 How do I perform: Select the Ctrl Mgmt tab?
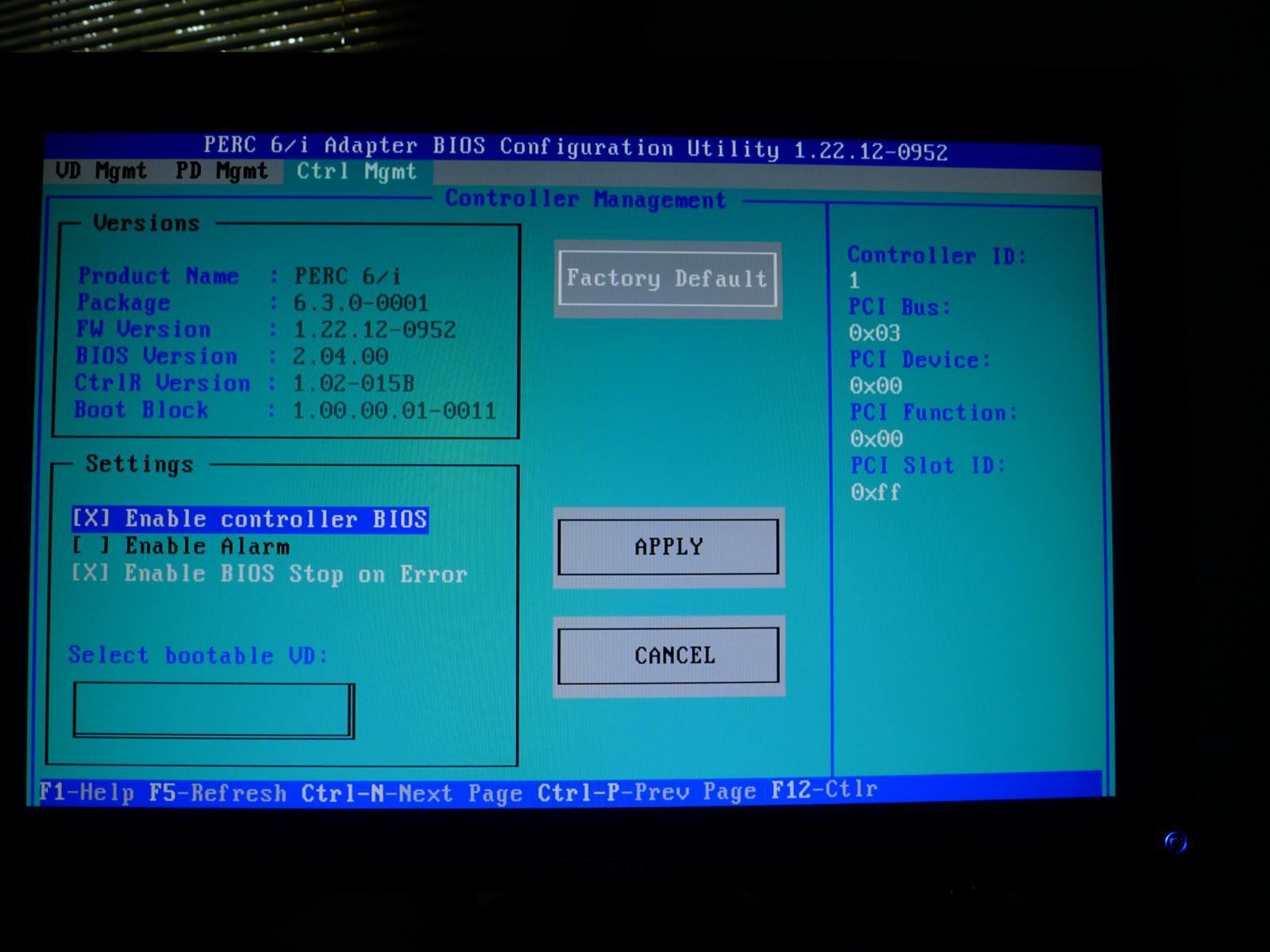pos(357,172)
